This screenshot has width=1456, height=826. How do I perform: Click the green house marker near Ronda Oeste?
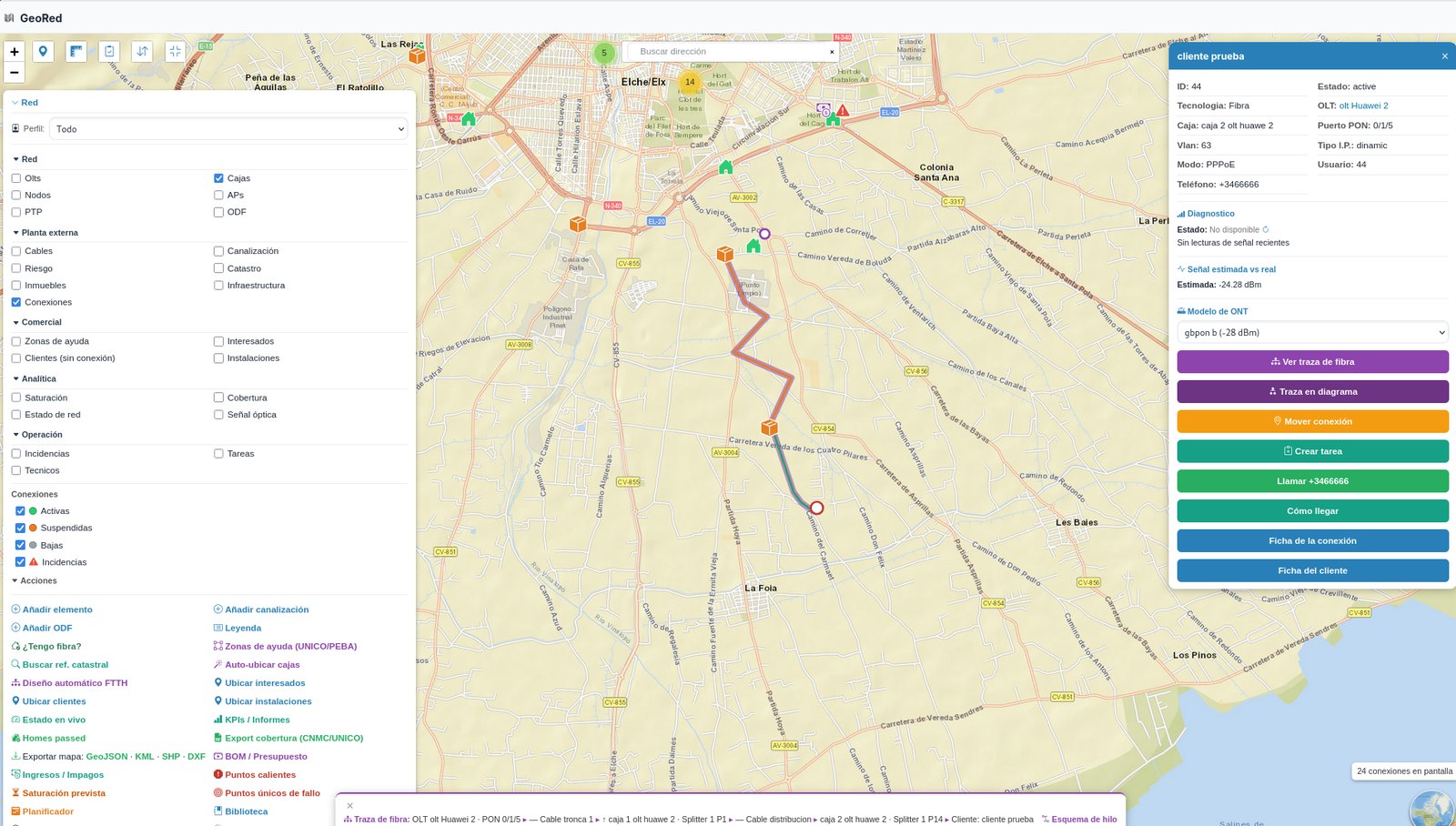[x=469, y=119]
